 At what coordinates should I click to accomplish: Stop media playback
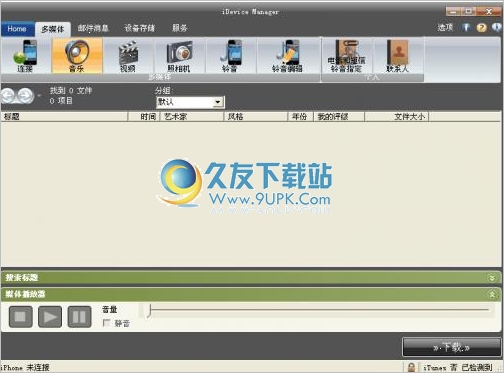(x=20, y=317)
